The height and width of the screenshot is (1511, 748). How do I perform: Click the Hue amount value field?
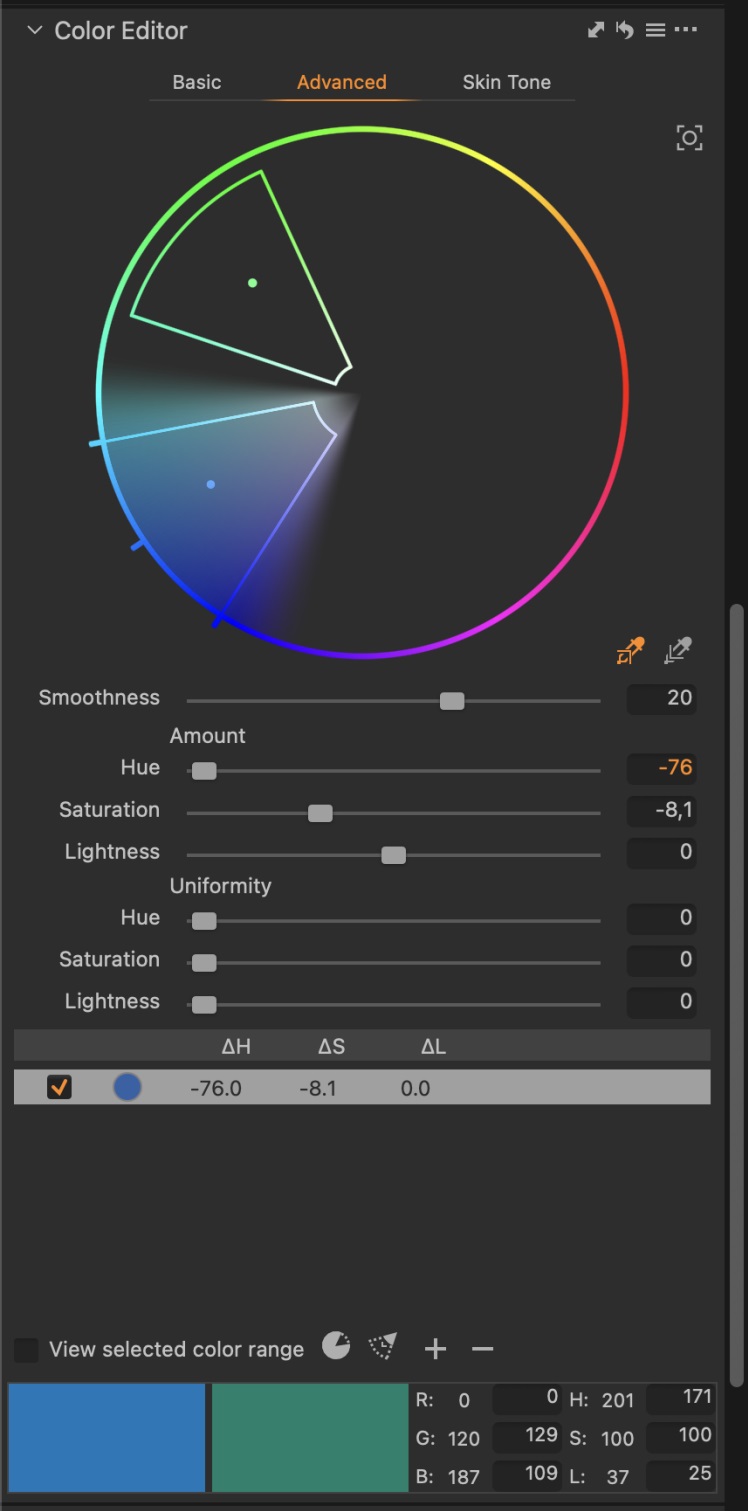click(x=661, y=768)
